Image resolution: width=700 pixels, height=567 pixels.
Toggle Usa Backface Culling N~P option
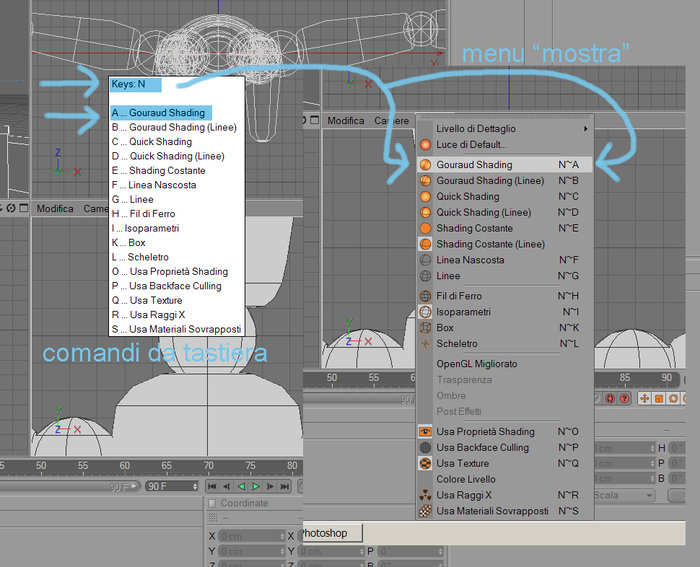[505, 447]
